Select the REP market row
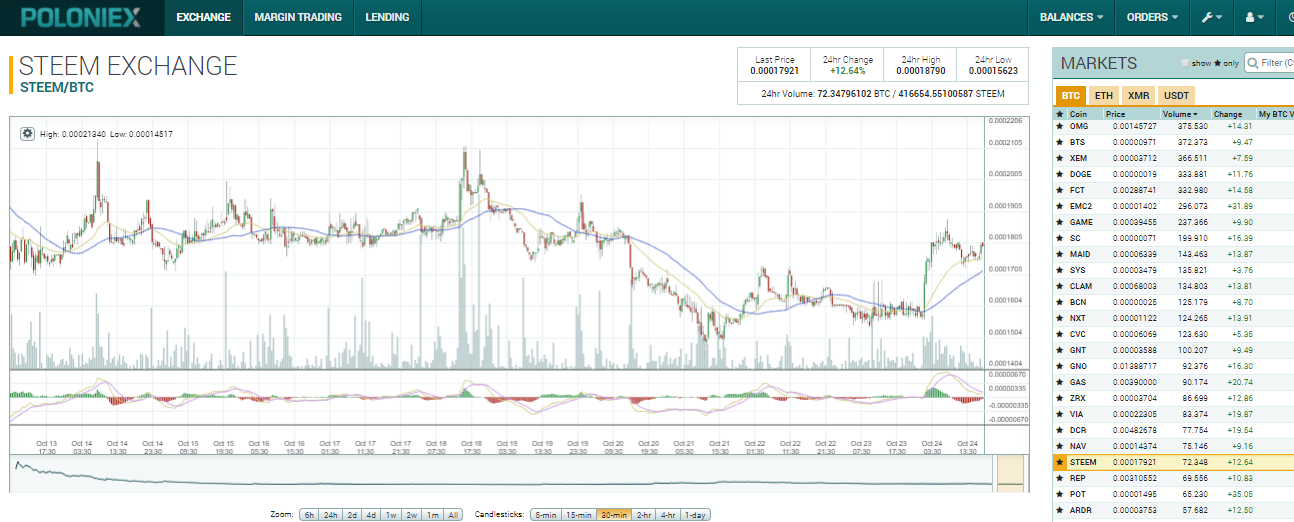This screenshot has width=1294, height=522. (1173, 478)
